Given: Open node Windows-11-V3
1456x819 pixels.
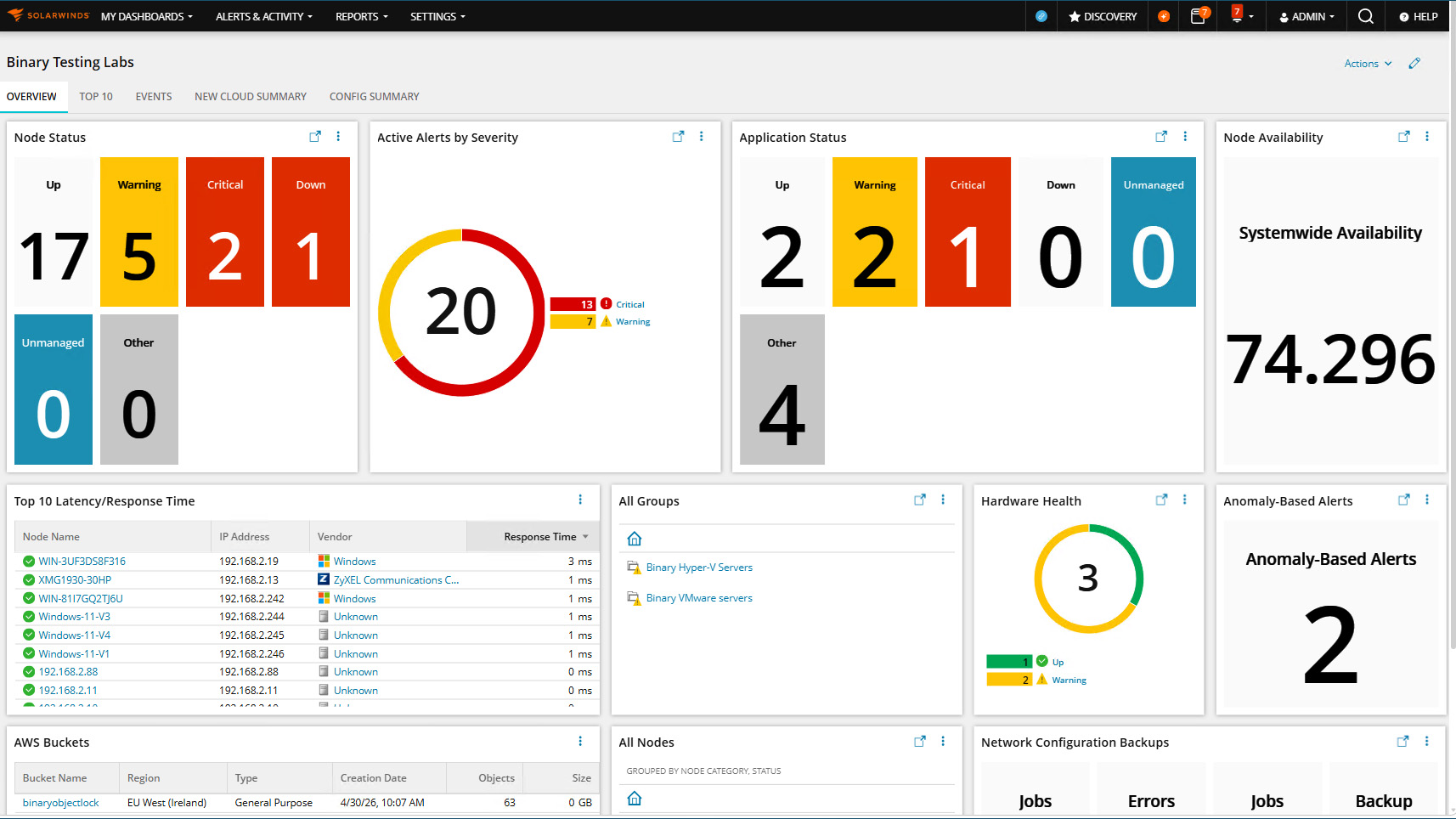Looking at the screenshot, I should point(74,617).
